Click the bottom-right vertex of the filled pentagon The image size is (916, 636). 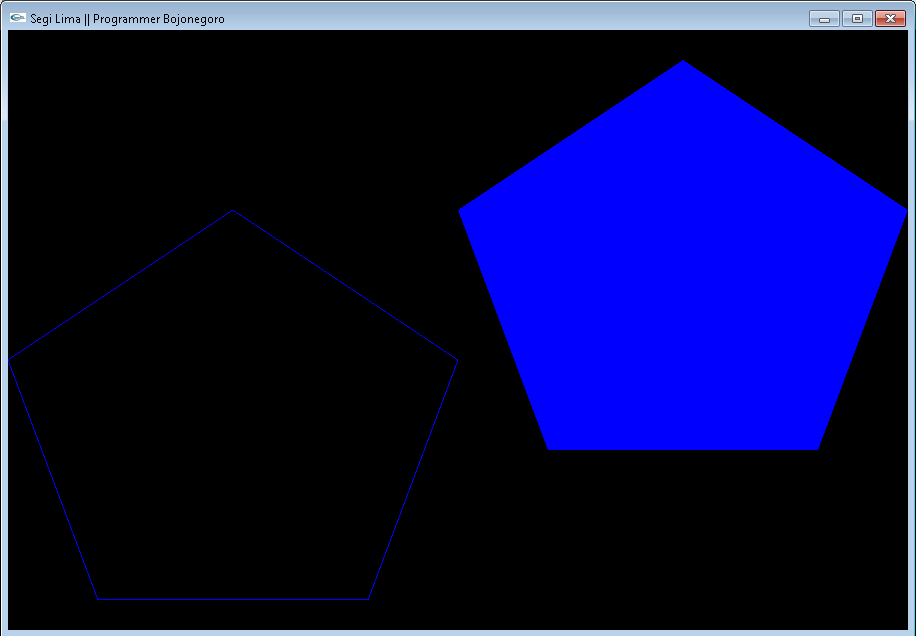click(x=818, y=447)
